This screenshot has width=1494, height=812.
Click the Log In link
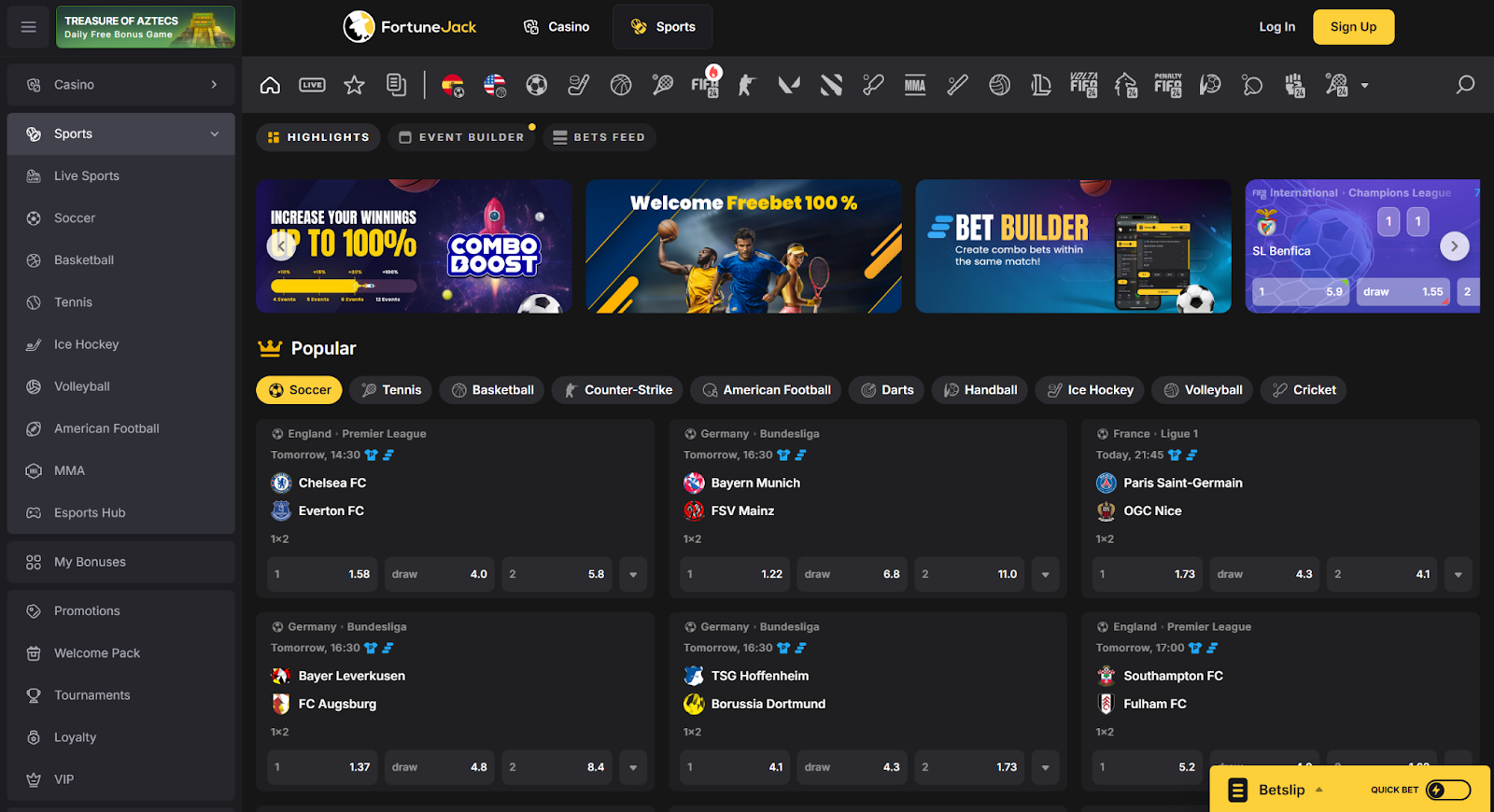click(1276, 27)
